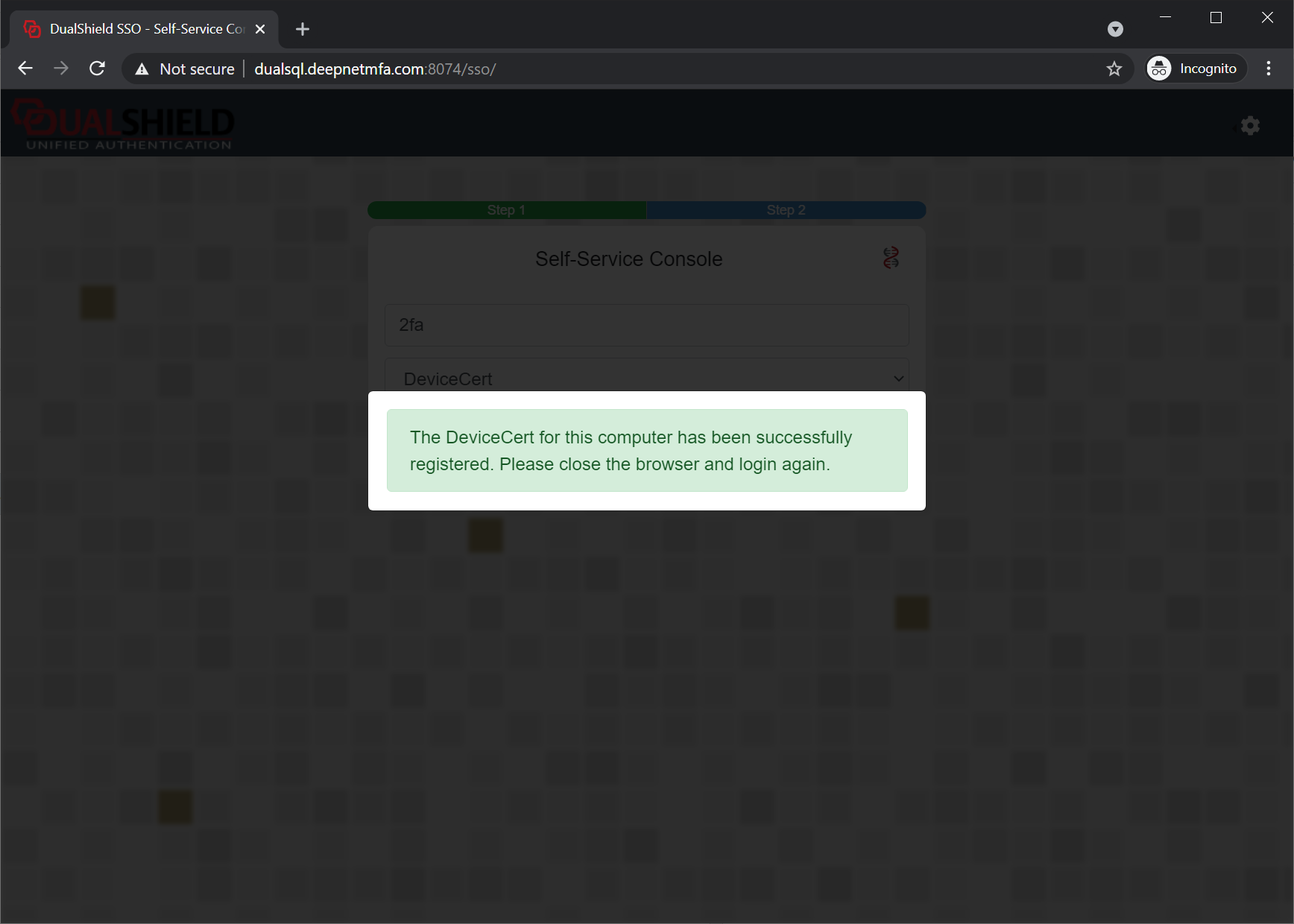Click the settings gear icon in header
This screenshot has height=924, width=1294.
tap(1250, 126)
